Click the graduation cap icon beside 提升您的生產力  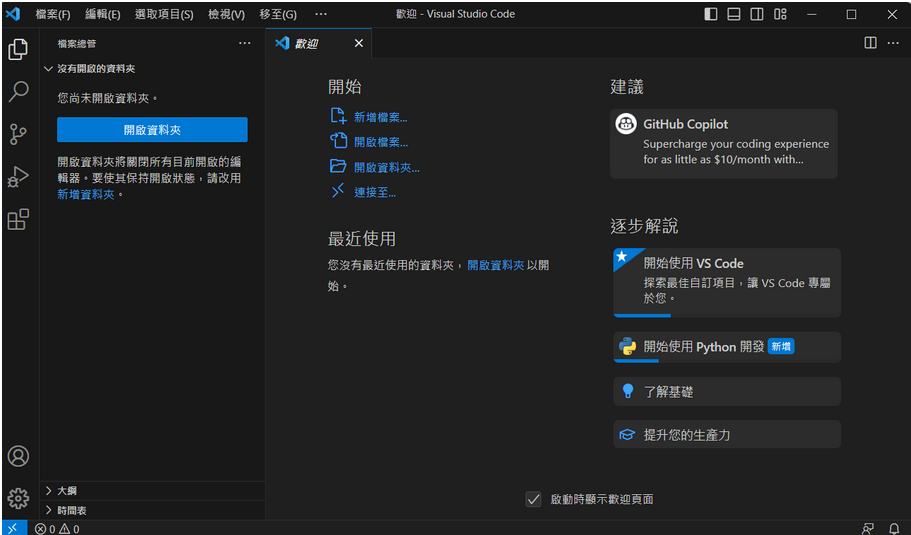[x=627, y=435]
